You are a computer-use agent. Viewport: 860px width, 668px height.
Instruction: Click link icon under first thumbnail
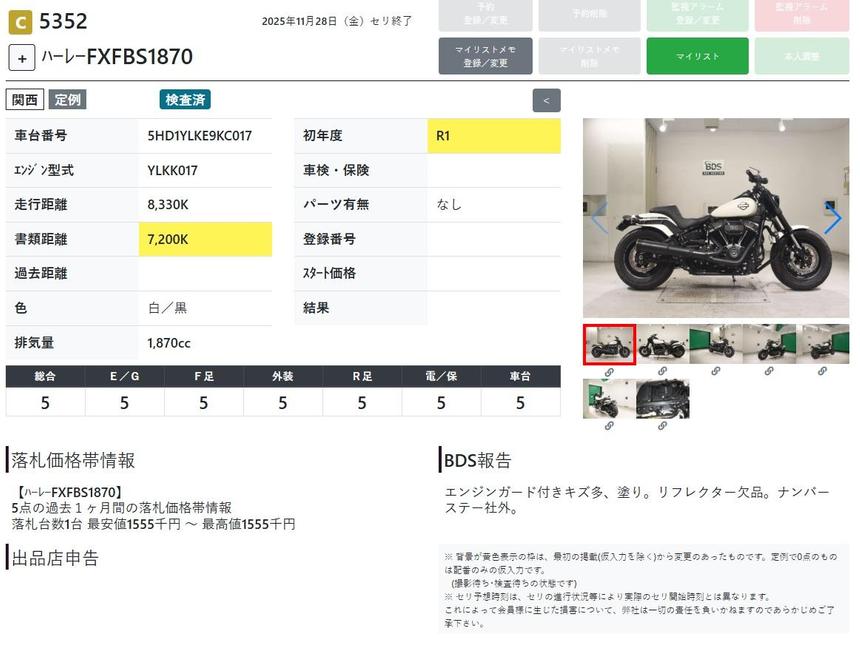point(608,372)
